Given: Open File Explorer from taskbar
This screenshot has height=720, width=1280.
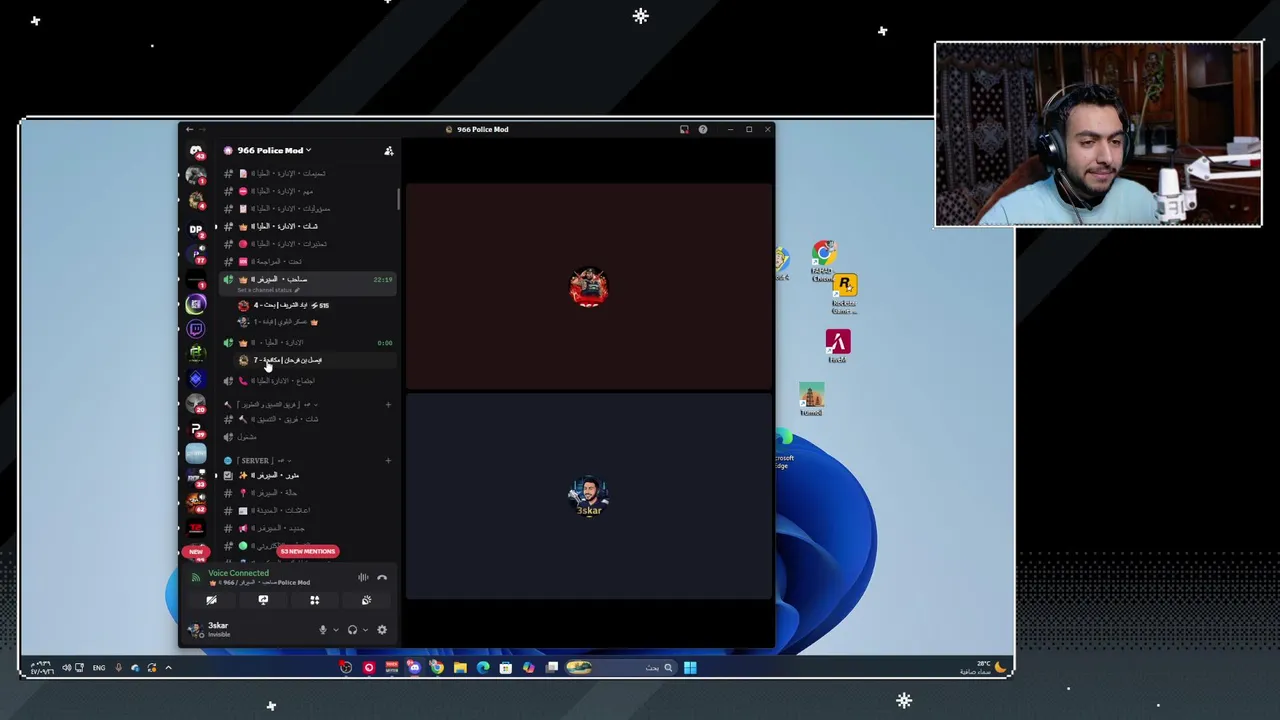Looking at the screenshot, I should coord(460,667).
